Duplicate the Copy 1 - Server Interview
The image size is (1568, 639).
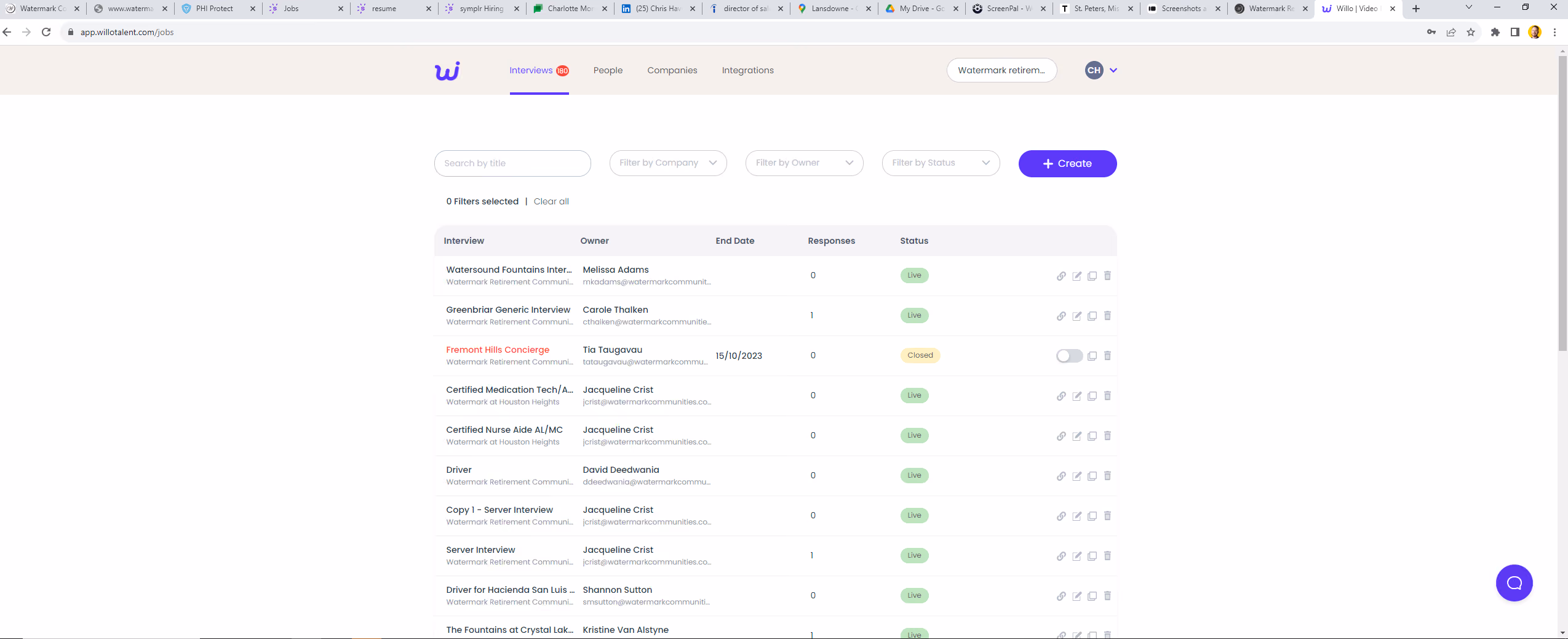click(1092, 516)
